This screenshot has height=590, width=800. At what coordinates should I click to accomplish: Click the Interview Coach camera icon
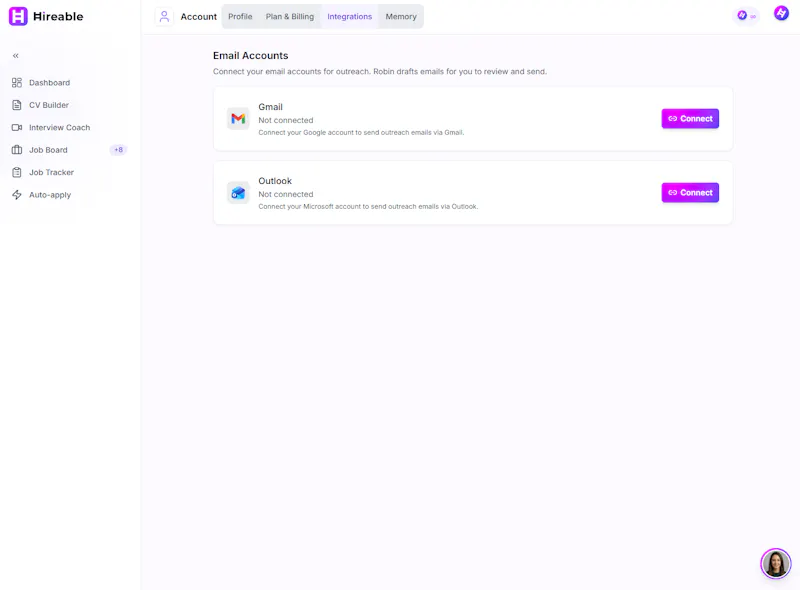[x=17, y=128]
